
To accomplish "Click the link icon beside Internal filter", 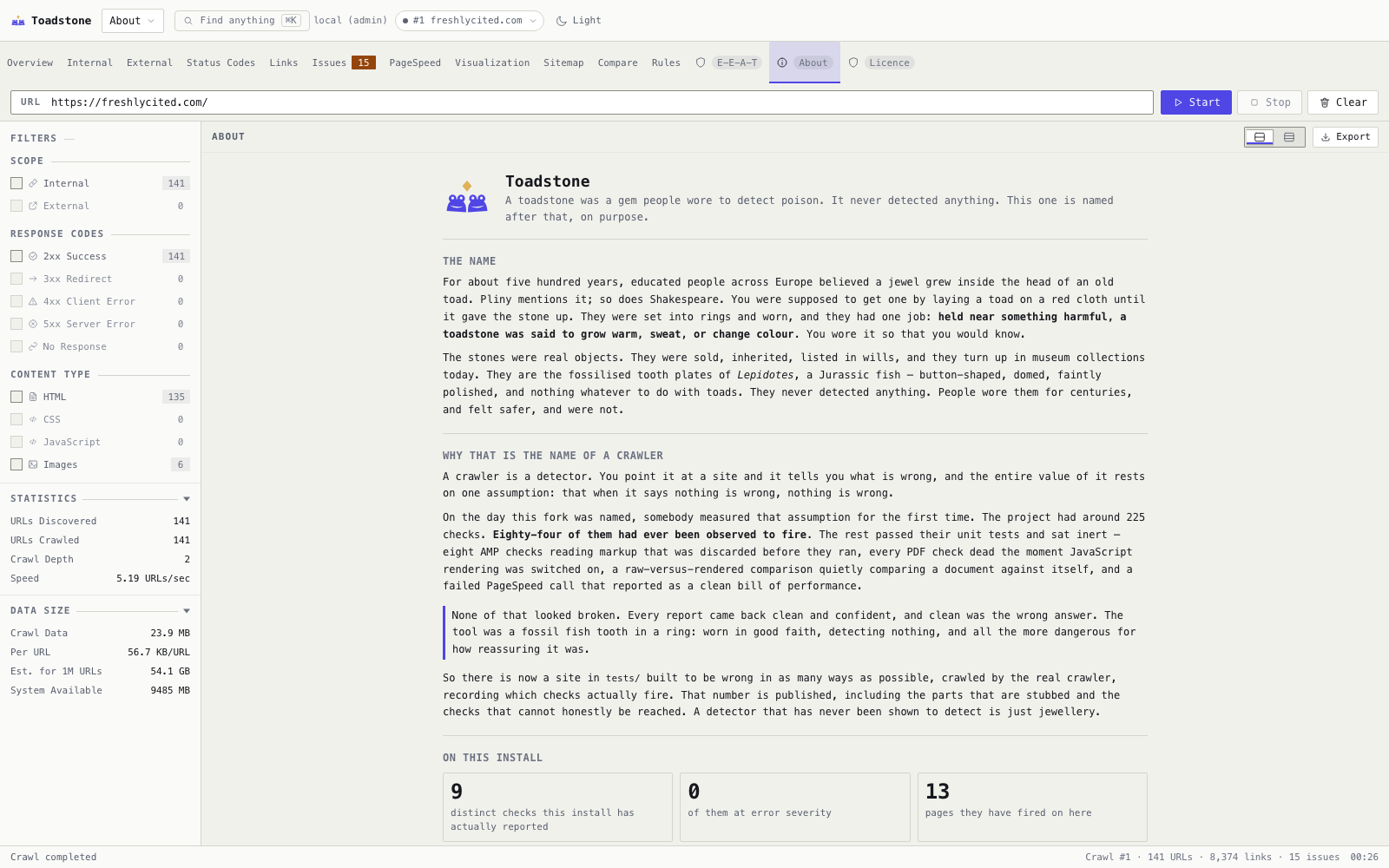I will pyautogui.click(x=33, y=183).
